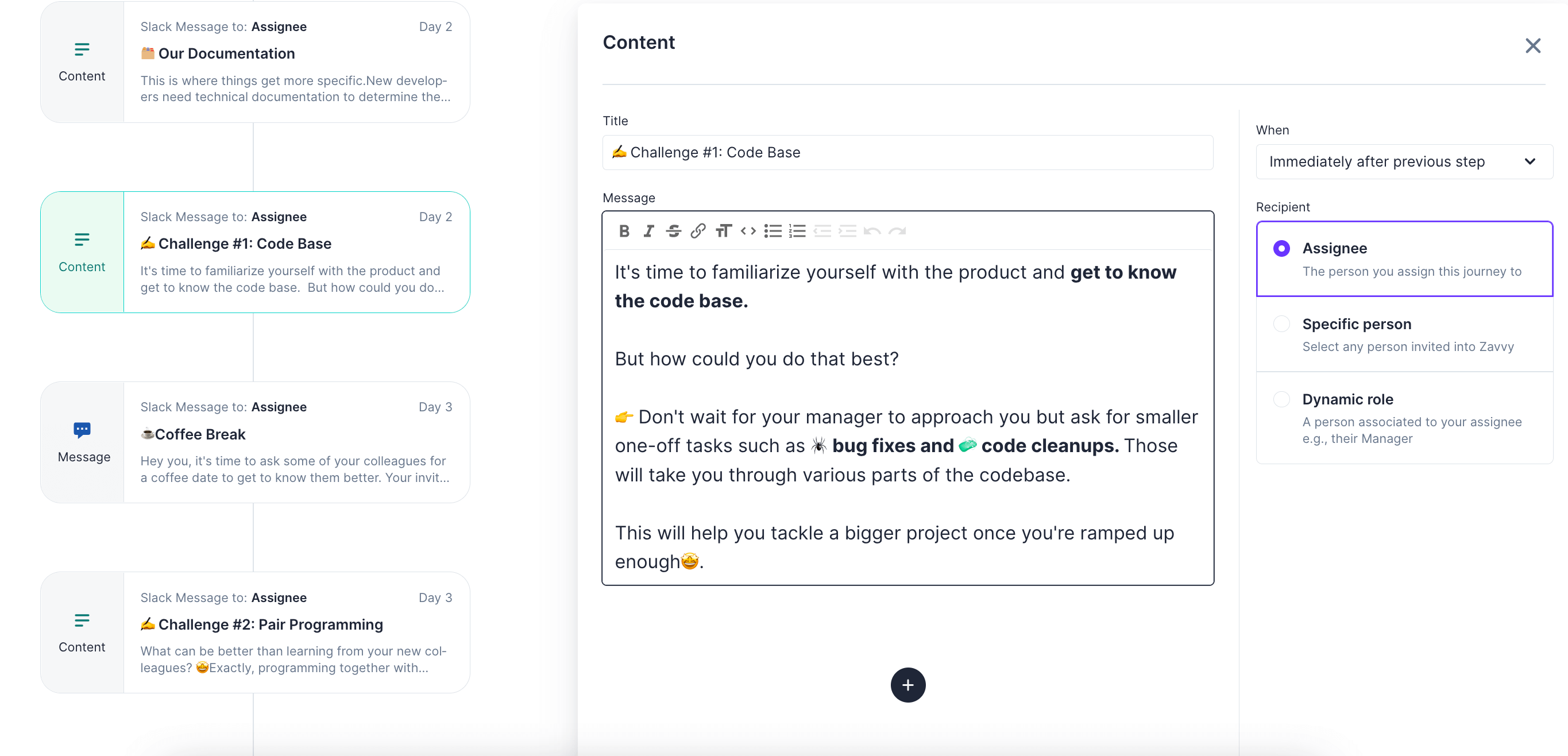Insert a numbered list
Screen dimensions: 1568x756
pyautogui.click(x=797, y=232)
